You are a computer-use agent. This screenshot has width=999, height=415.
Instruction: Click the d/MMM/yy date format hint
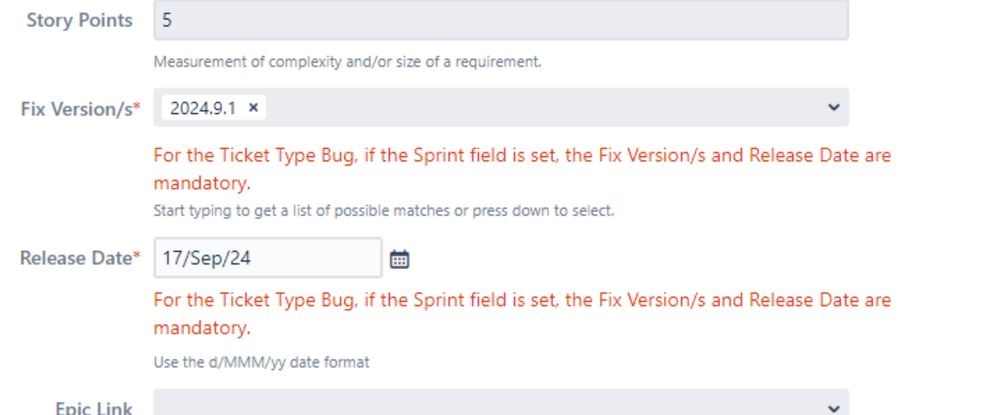coord(261,363)
